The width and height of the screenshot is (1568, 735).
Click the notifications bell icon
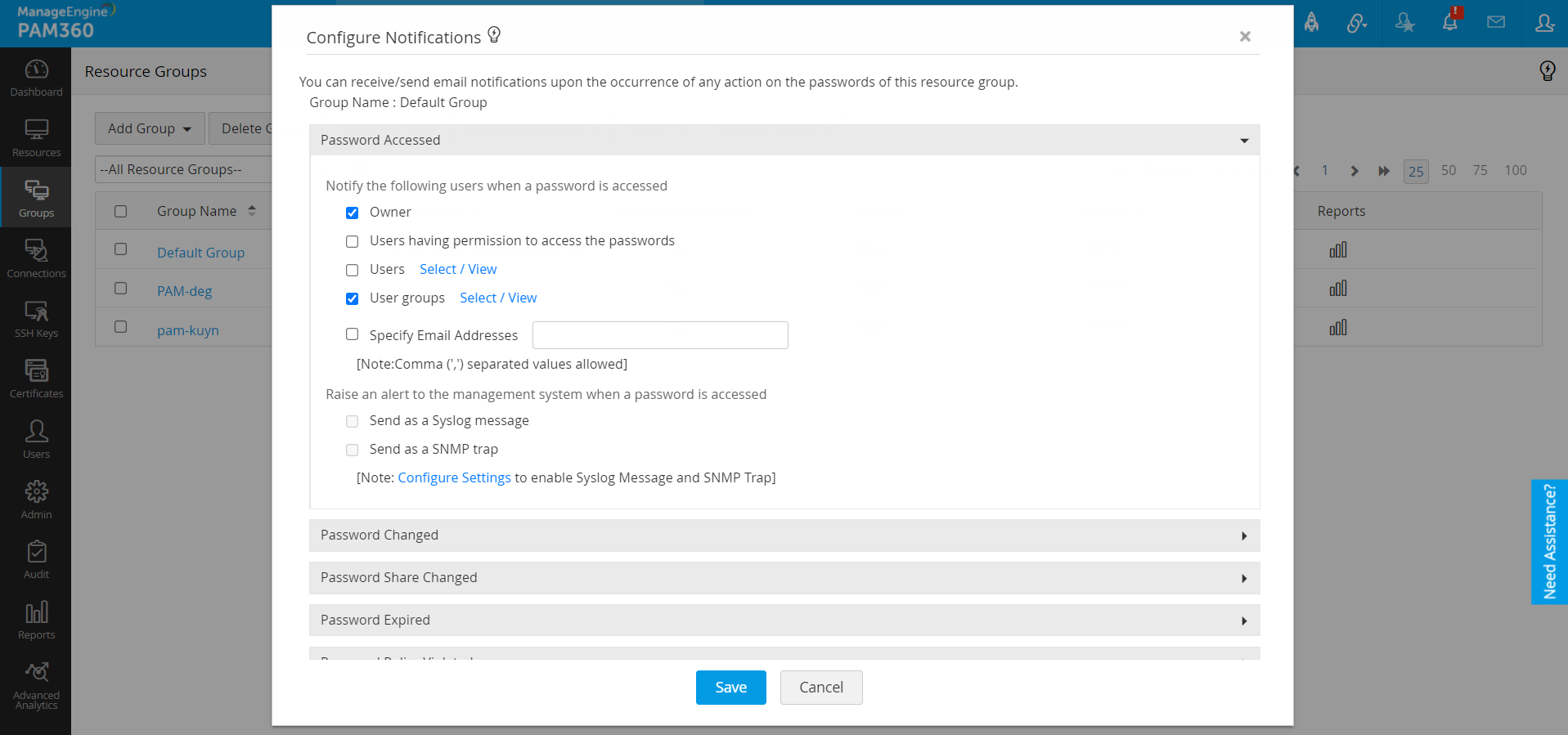tap(1449, 23)
